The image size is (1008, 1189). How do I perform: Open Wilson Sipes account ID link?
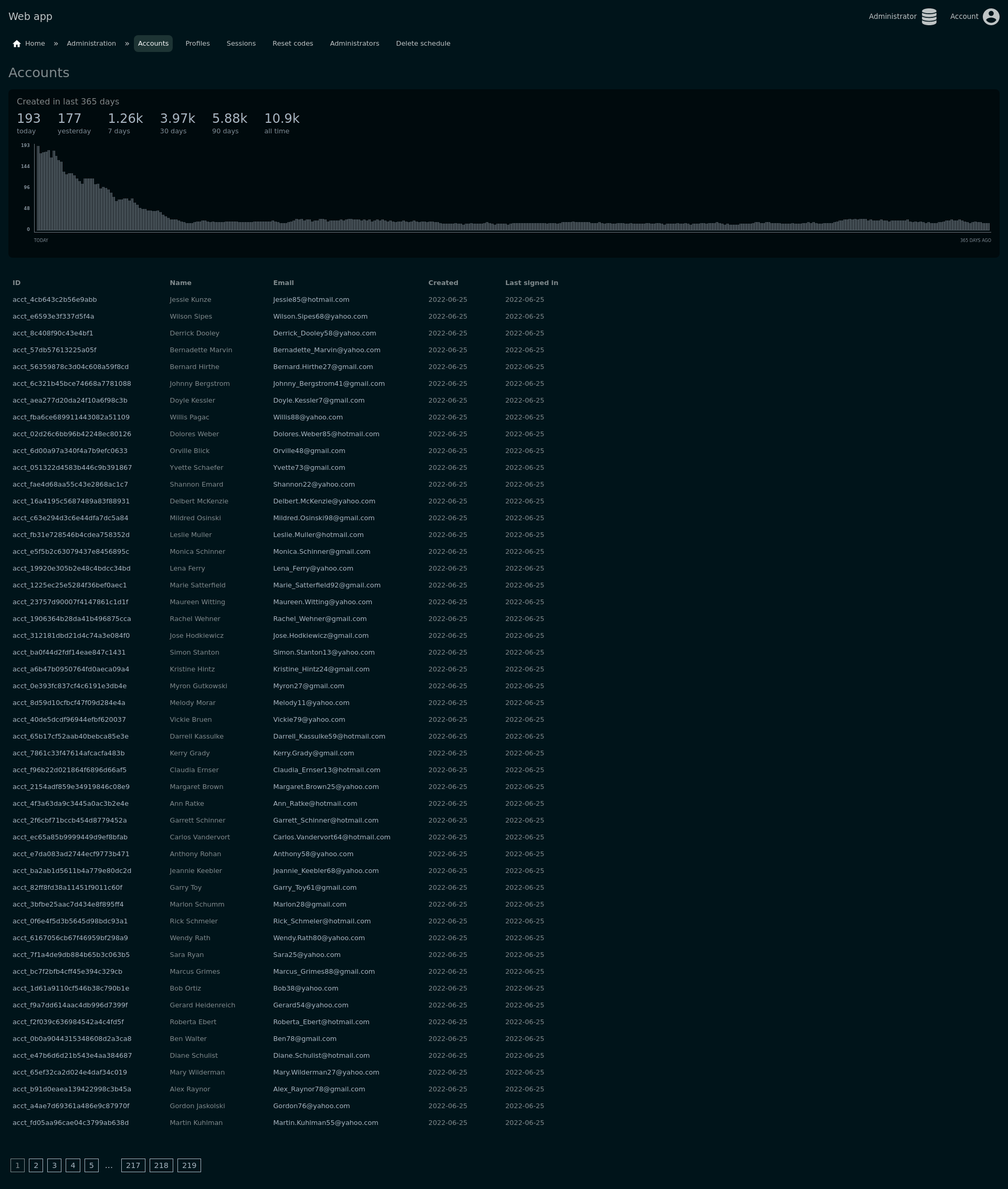[x=53, y=316]
